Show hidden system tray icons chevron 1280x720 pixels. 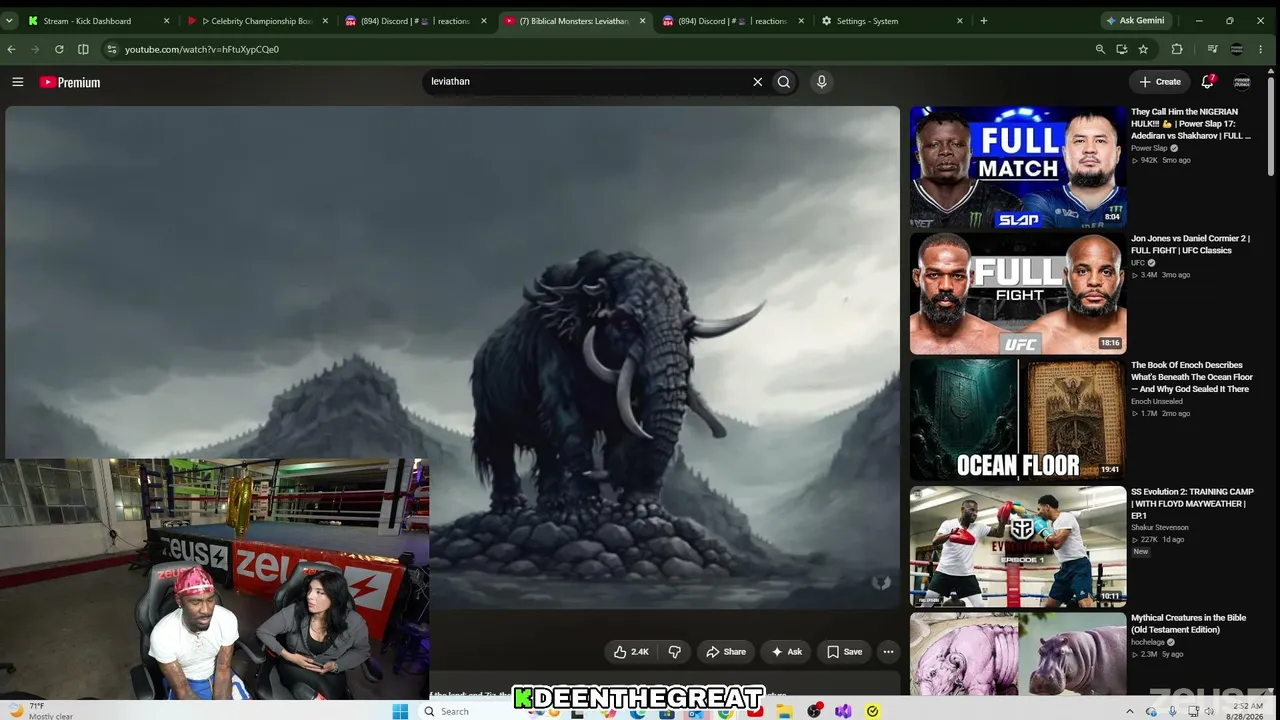[1130, 711]
